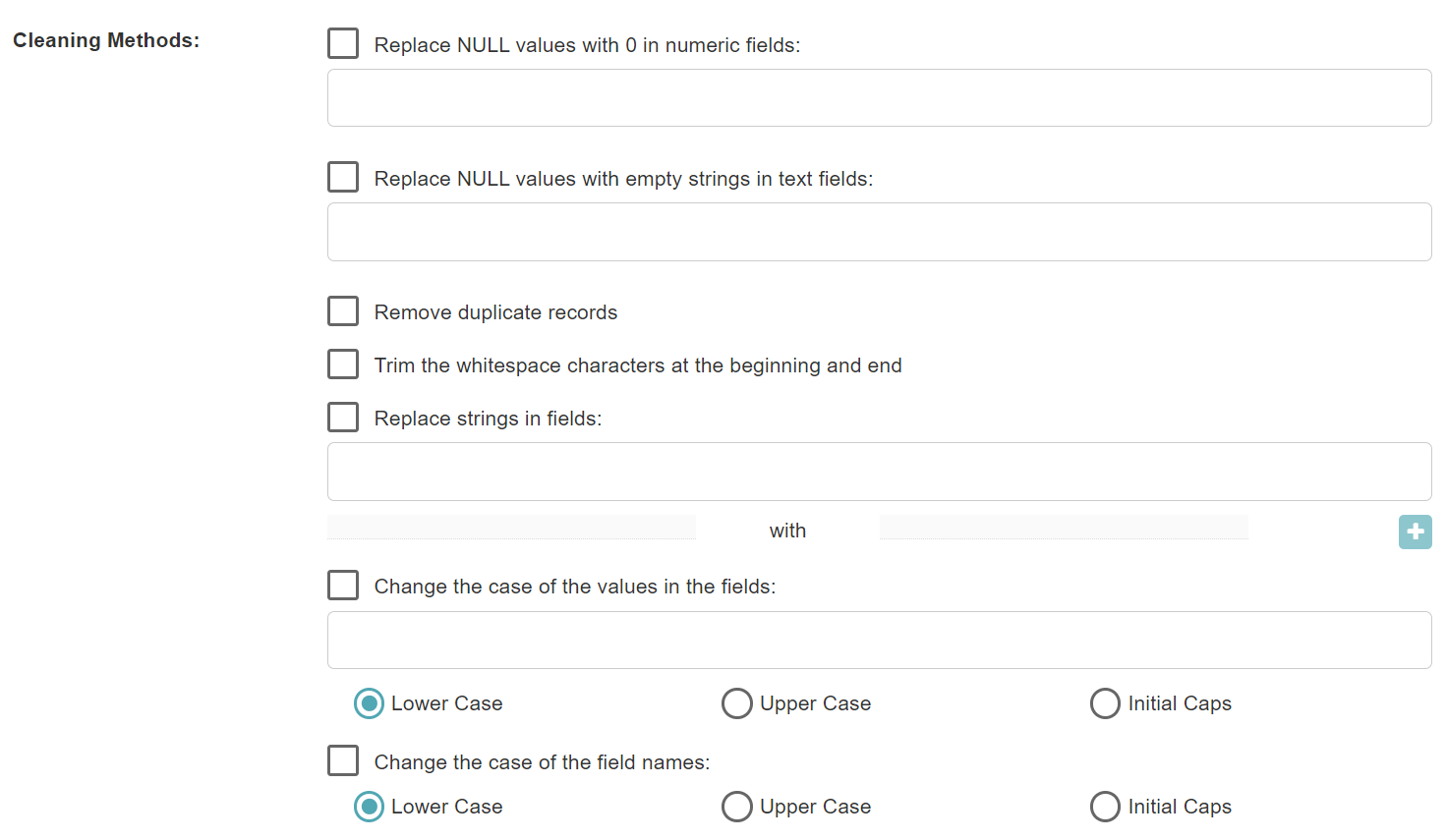1446x840 pixels.
Task: Enable Change the case of field names
Action: coord(343,761)
